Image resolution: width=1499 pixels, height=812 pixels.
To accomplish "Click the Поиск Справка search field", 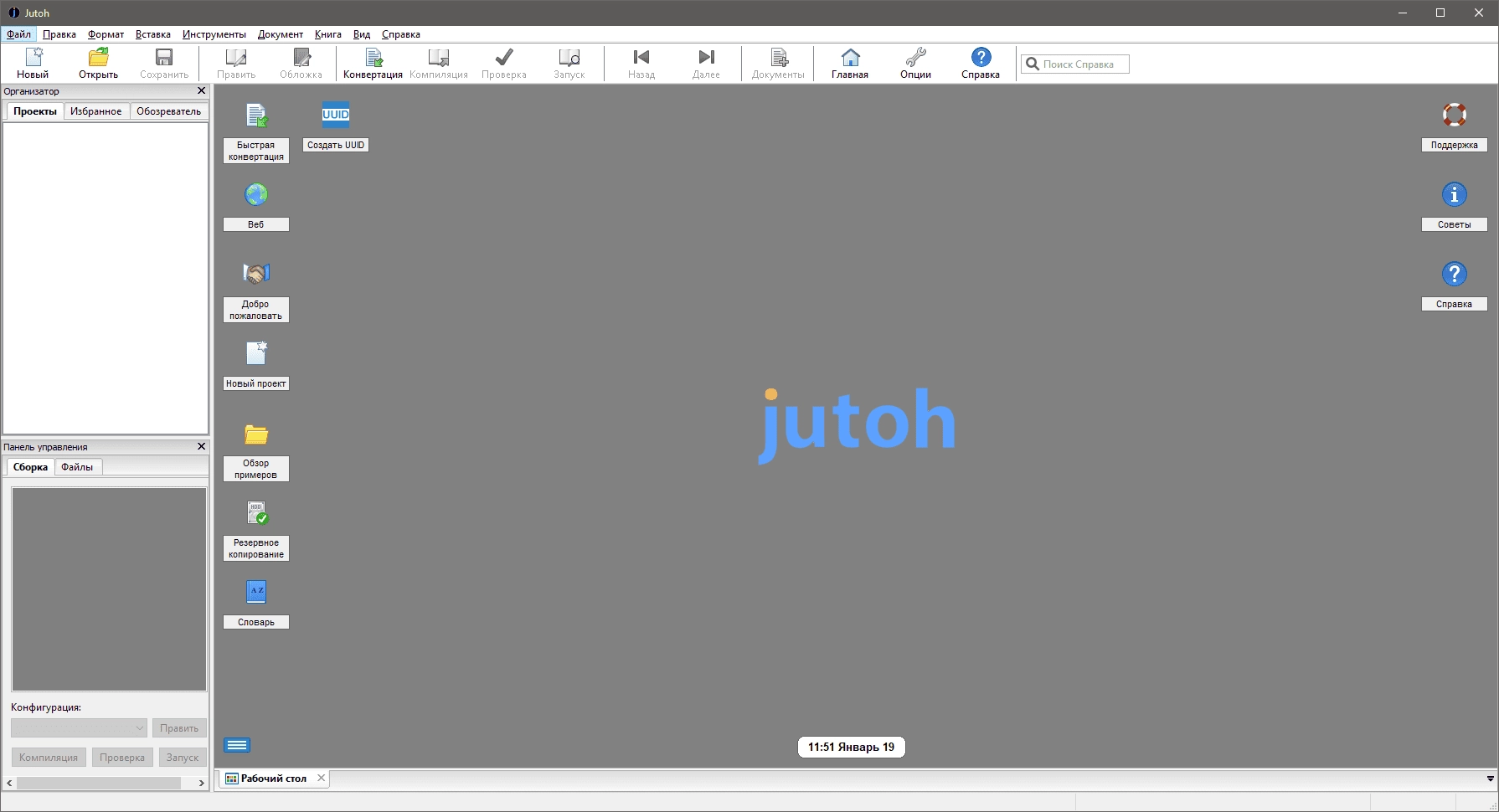I will 1075,64.
